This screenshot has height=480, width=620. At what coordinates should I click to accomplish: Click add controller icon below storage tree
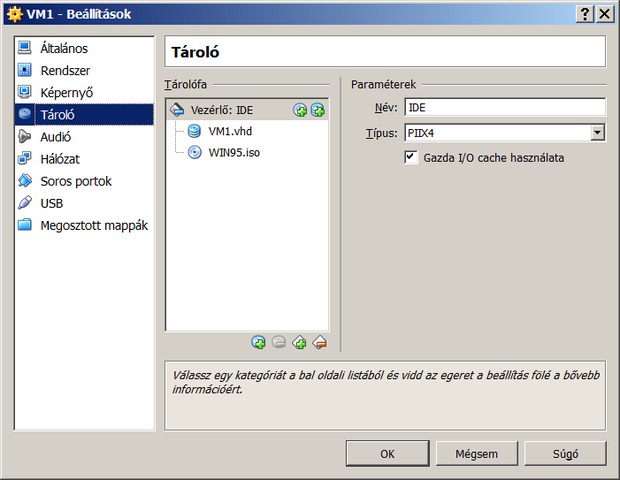coord(299,342)
